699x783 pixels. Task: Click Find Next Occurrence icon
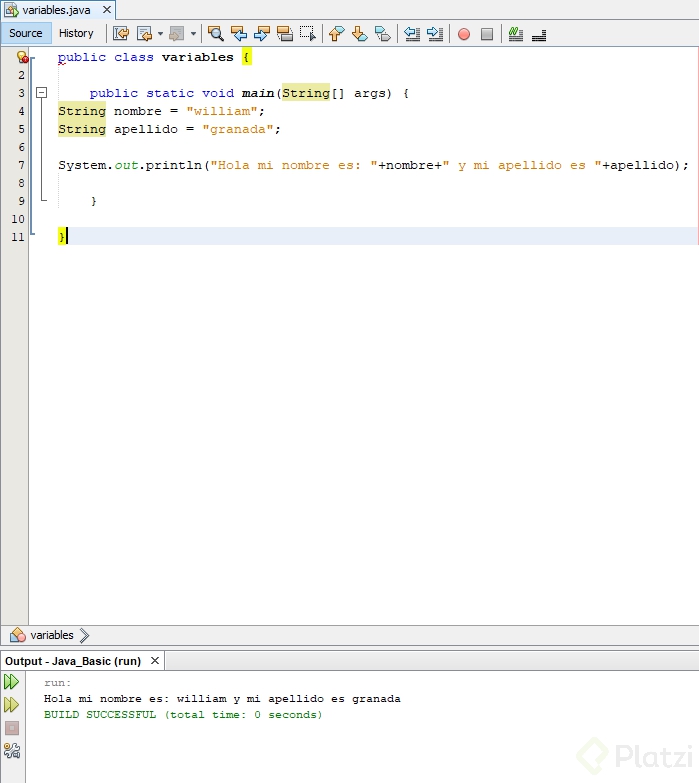tap(262, 33)
